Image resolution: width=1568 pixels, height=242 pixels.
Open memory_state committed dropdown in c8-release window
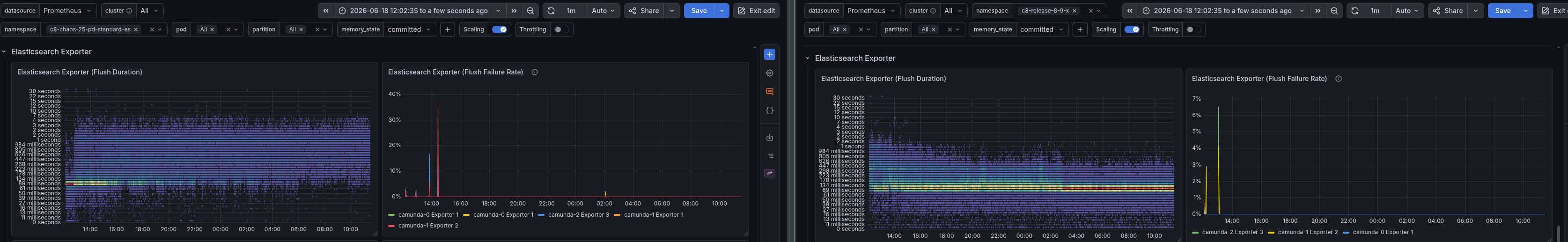[1042, 29]
